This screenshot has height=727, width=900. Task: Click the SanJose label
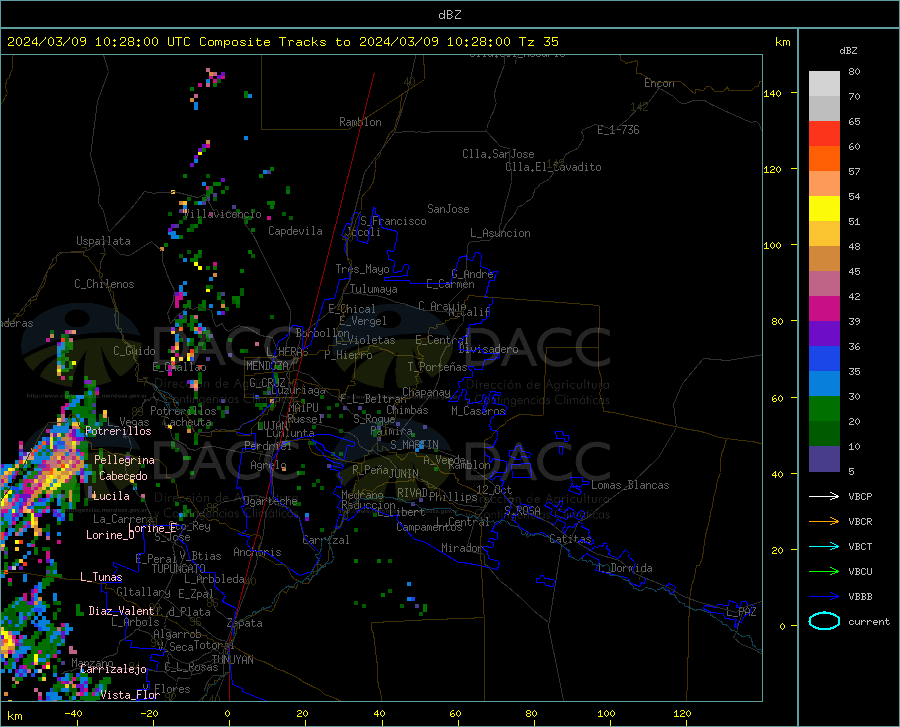pos(448,209)
